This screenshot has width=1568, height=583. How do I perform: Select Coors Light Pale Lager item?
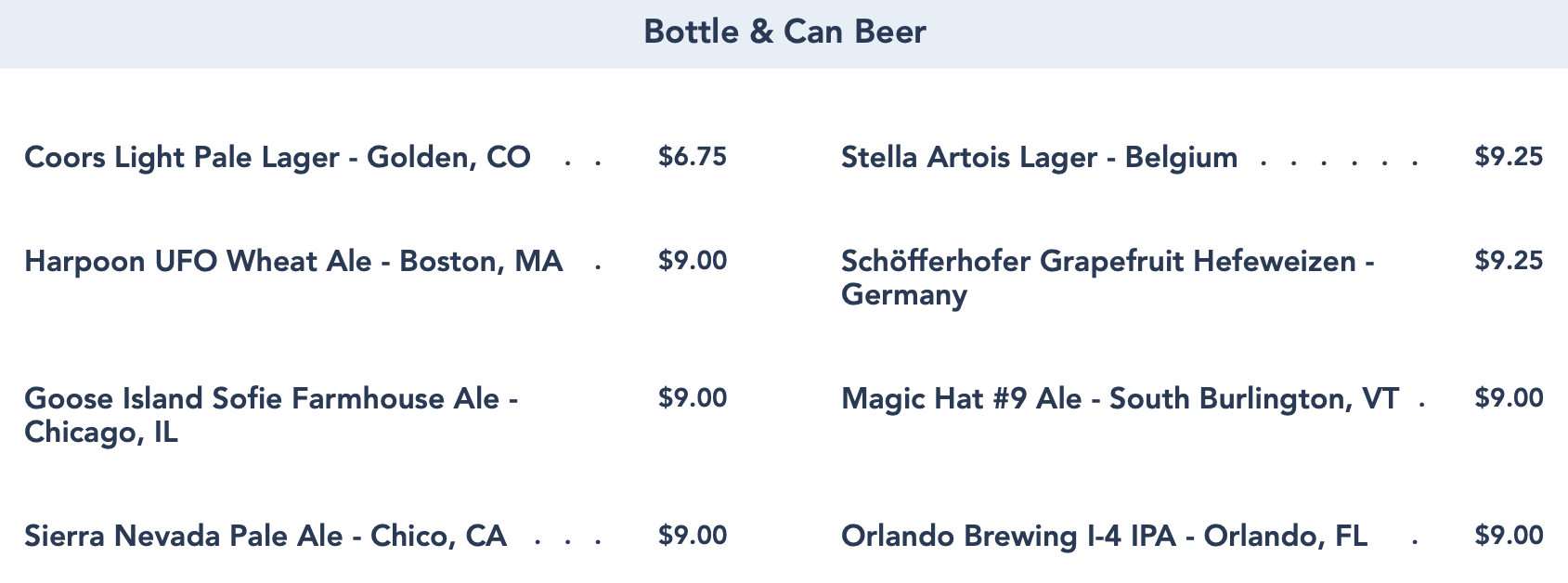coord(278,157)
